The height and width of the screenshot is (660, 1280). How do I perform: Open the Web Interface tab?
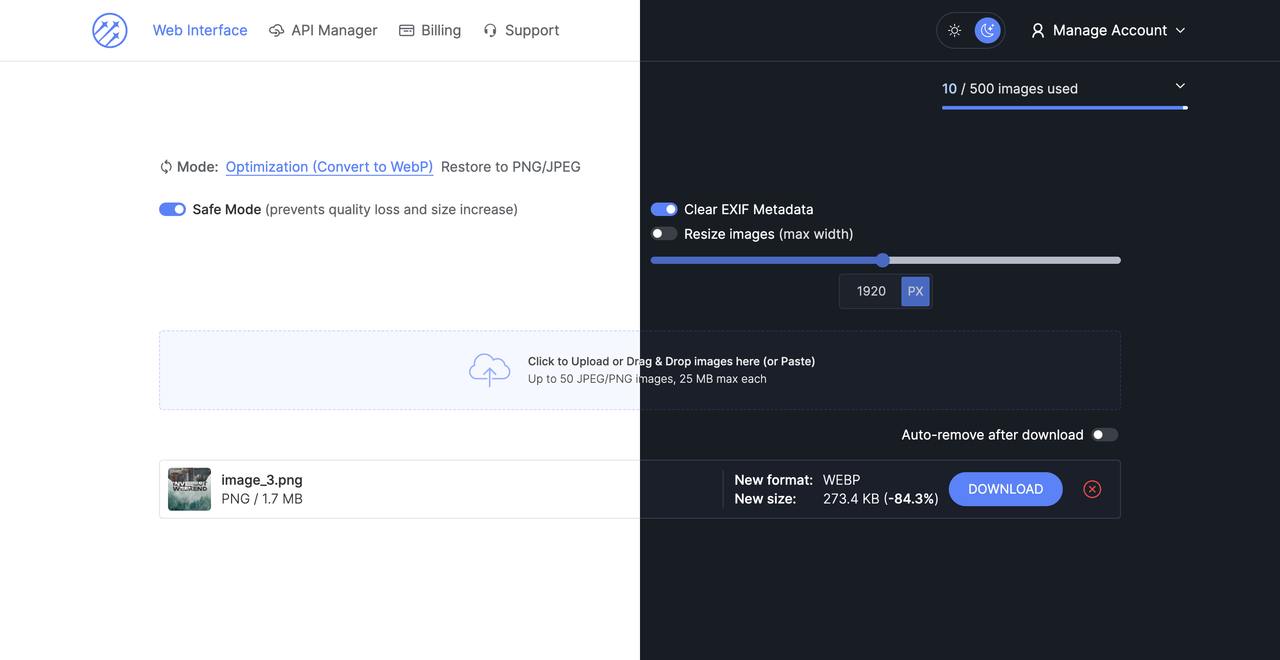(x=200, y=31)
